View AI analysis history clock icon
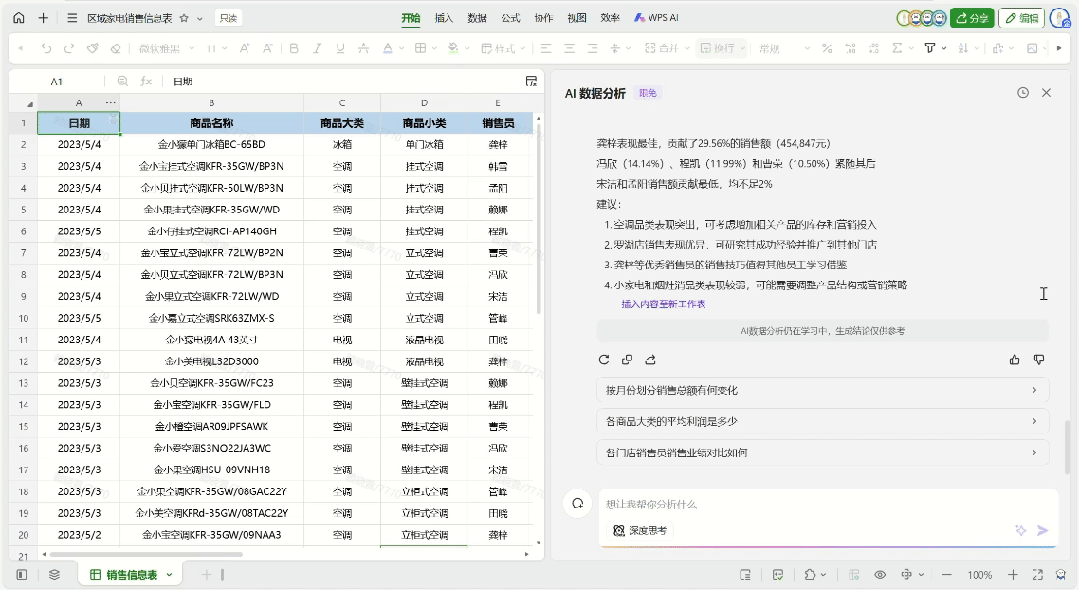The image size is (1079, 590). pyautogui.click(x=1023, y=92)
